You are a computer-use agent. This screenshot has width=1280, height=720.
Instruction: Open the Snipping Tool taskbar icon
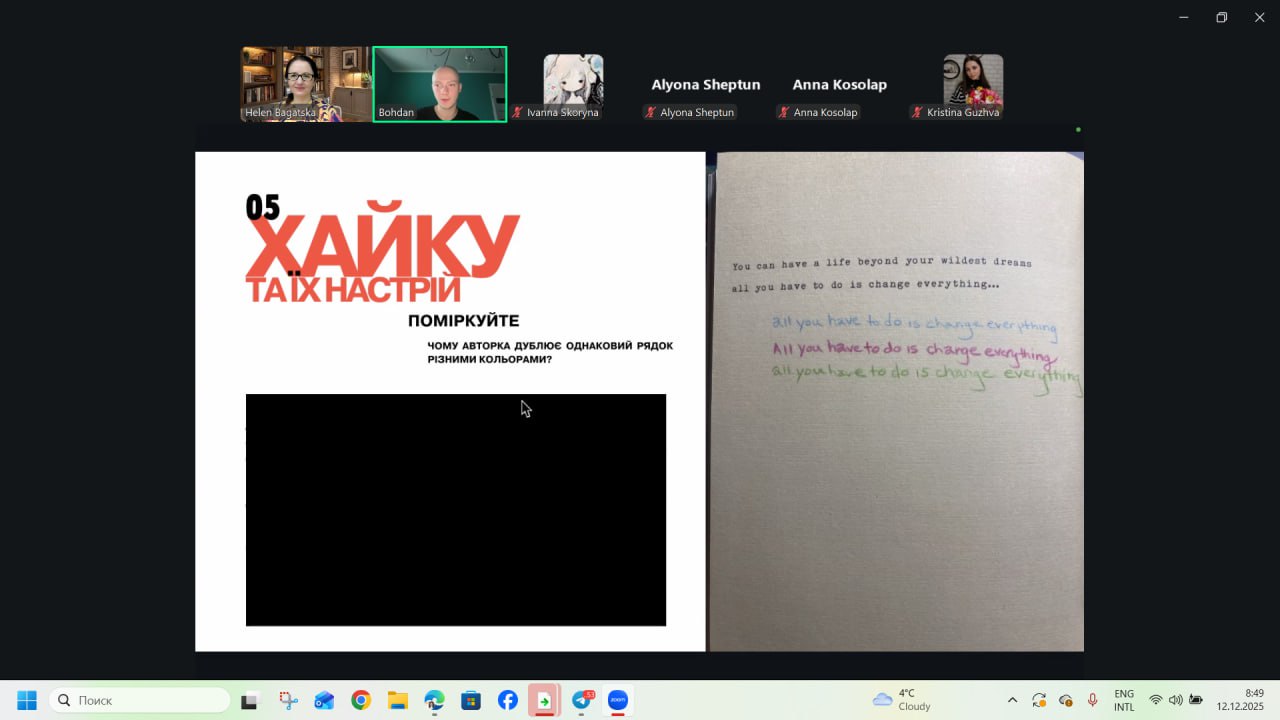pyautogui.click(x=288, y=700)
